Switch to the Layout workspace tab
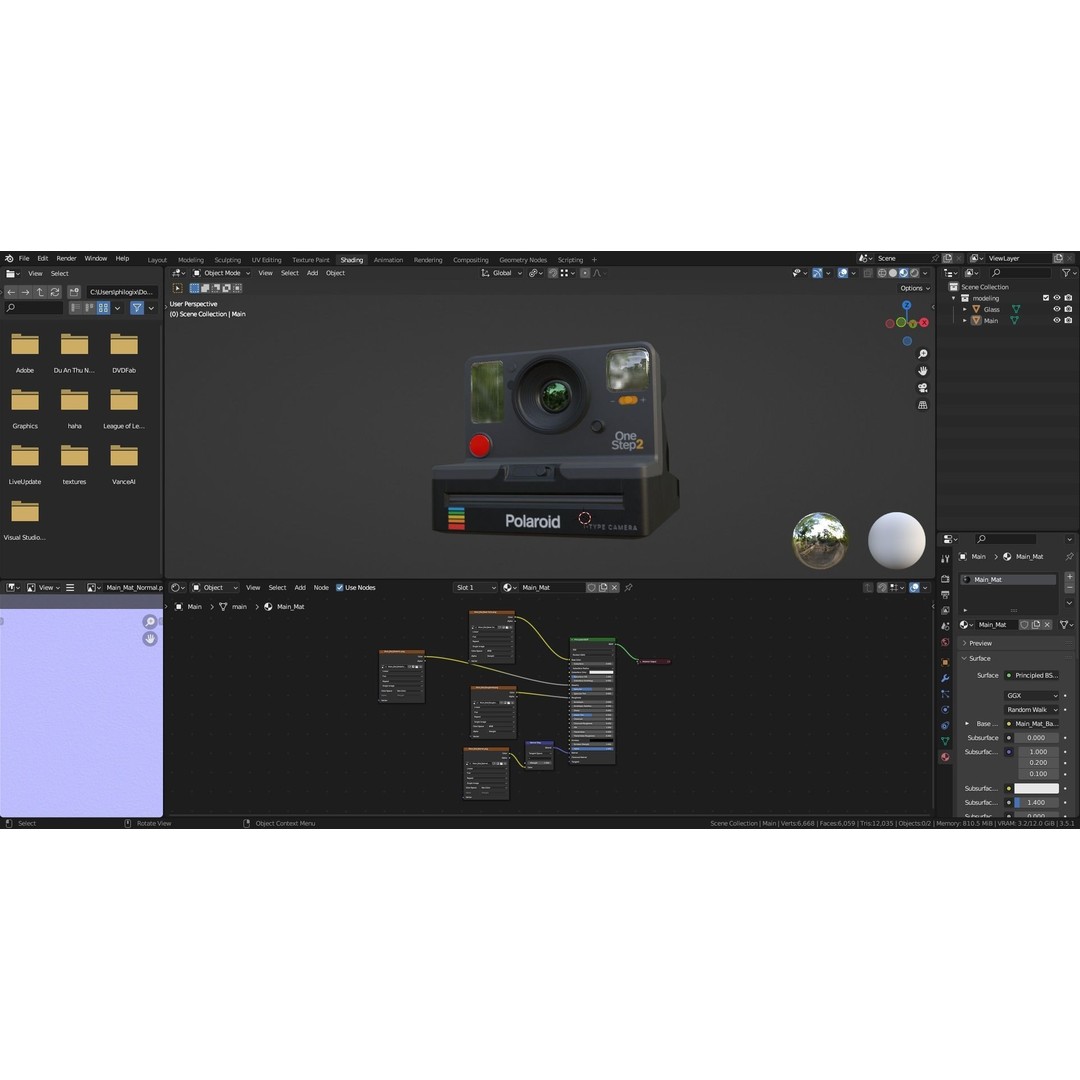This screenshot has width=1080, height=1080. 157,260
